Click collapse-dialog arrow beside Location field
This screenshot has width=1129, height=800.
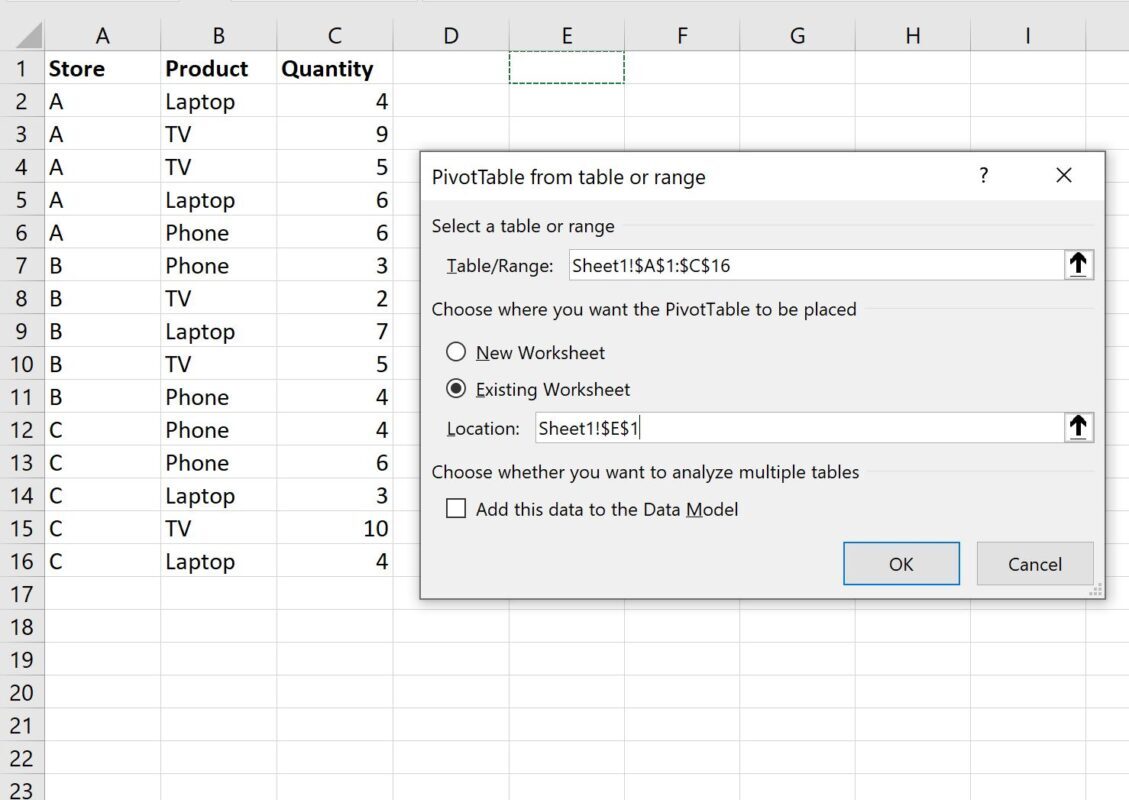coord(1078,428)
